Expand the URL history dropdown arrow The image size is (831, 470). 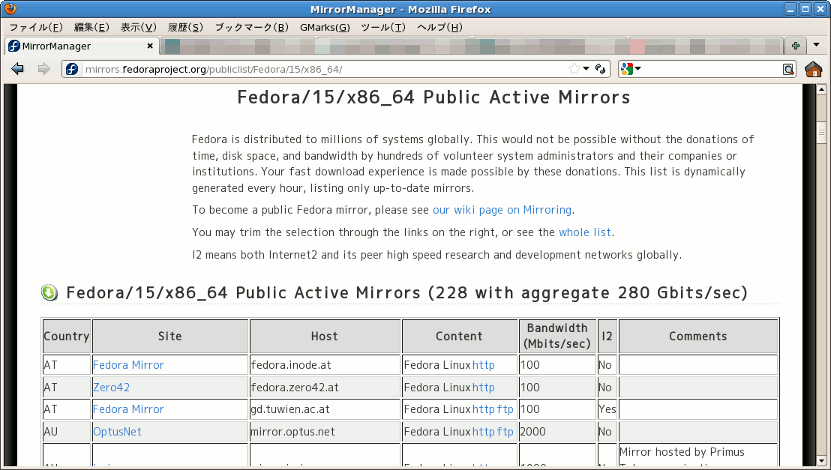[x=586, y=69]
